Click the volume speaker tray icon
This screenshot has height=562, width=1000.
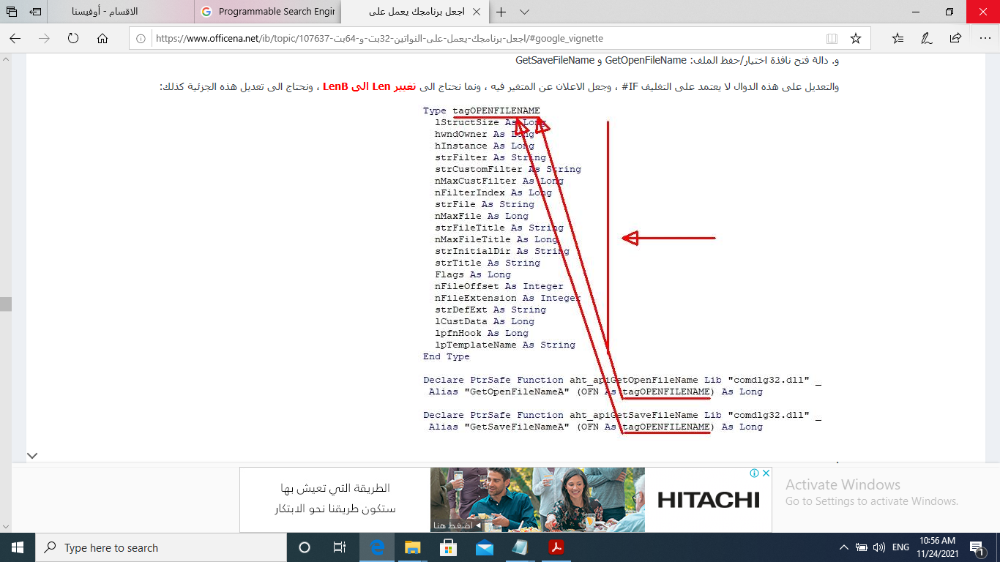pyautogui.click(x=878, y=547)
